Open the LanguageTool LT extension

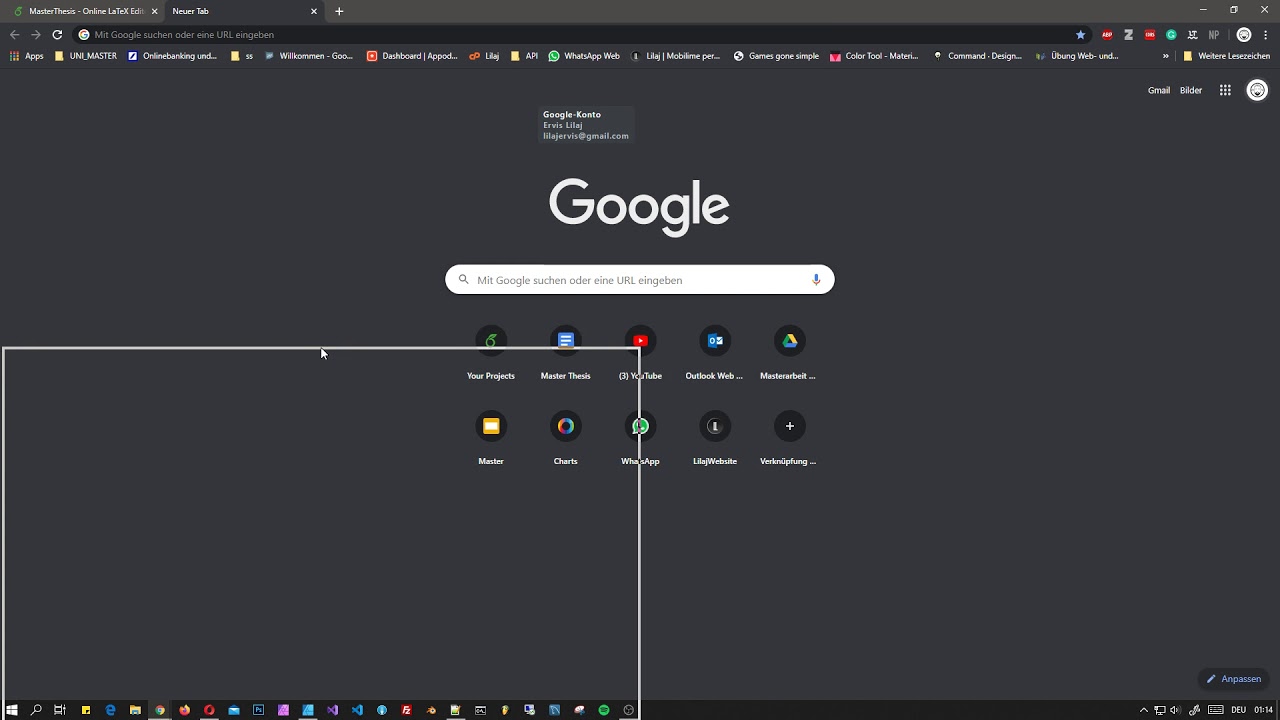point(1192,34)
